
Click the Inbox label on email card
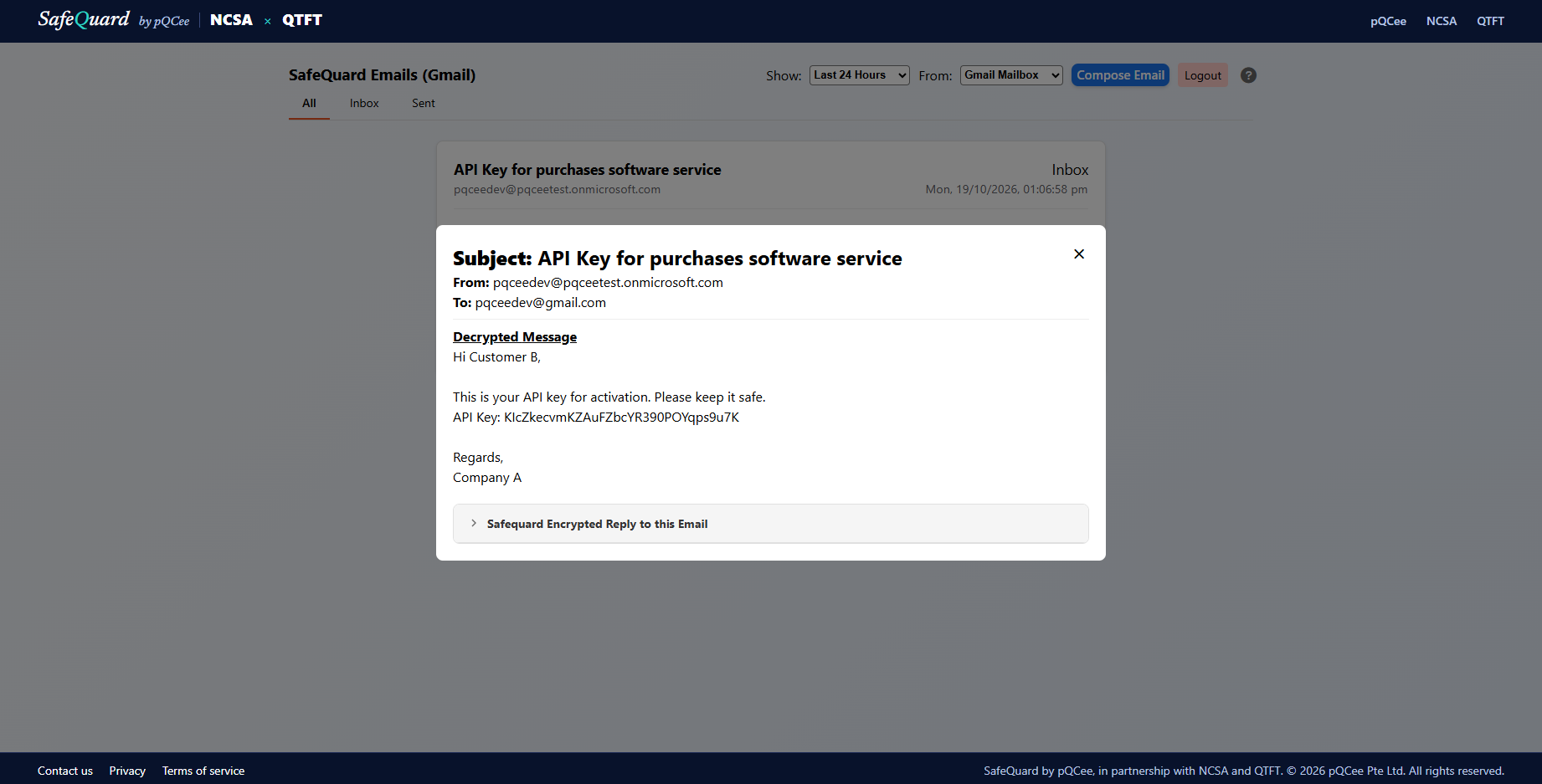click(1070, 170)
